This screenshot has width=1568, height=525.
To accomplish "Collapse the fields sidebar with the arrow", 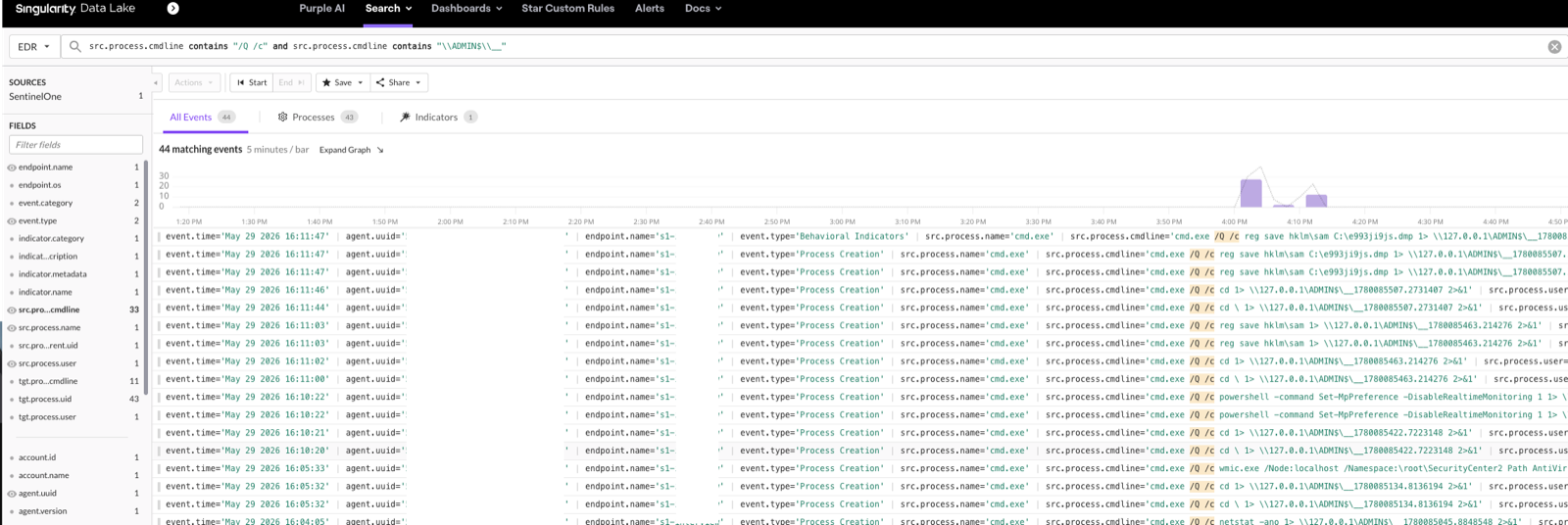I will click(156, 83).
